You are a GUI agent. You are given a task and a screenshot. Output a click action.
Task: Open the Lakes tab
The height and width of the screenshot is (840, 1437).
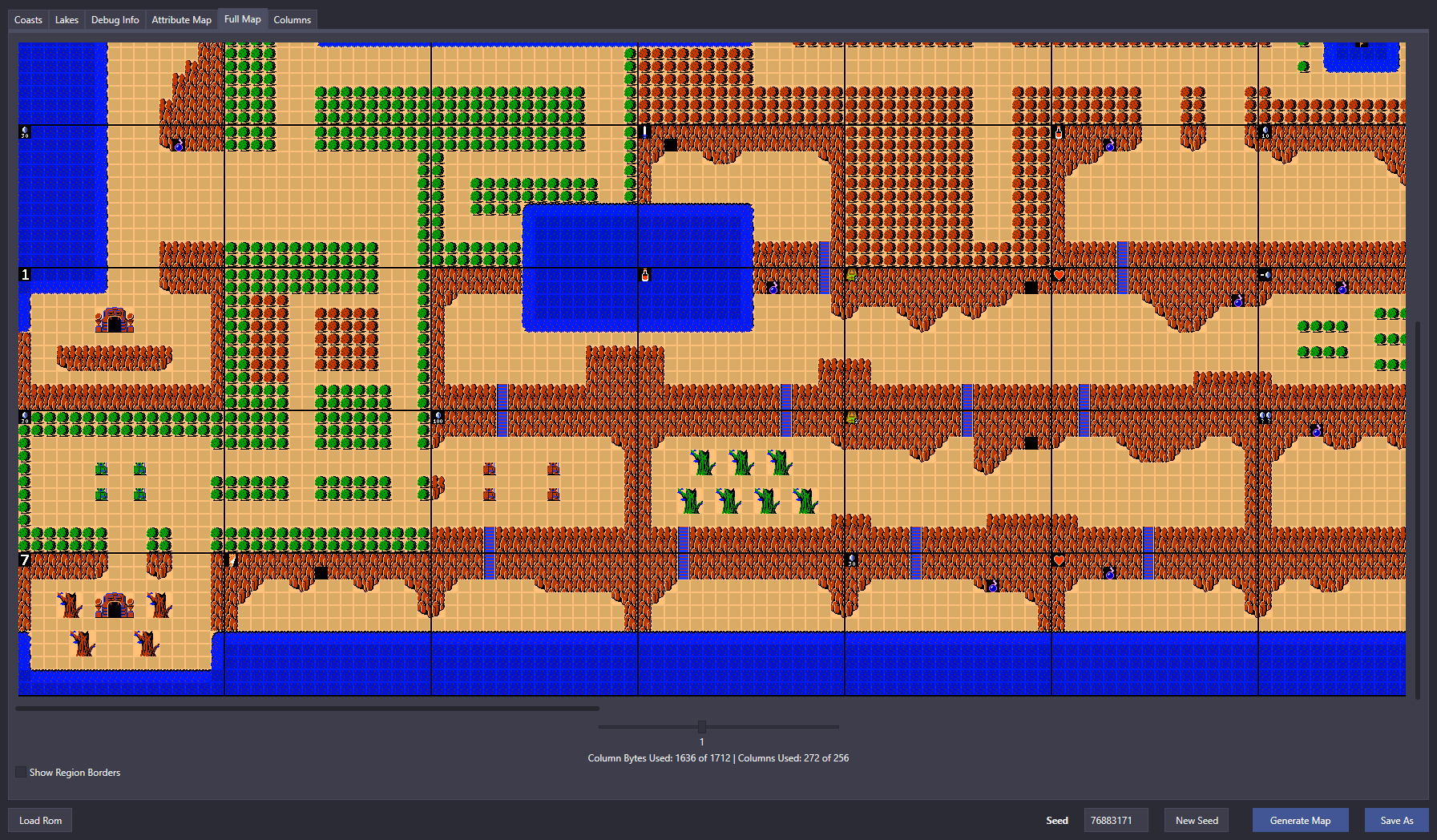(67, 20)
